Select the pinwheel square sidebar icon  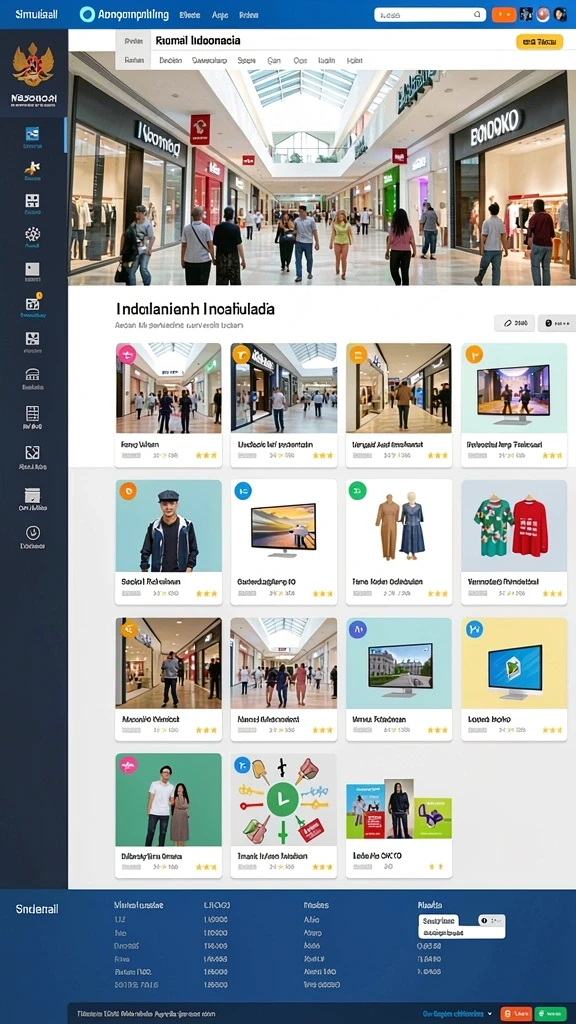tap(32, 338)
